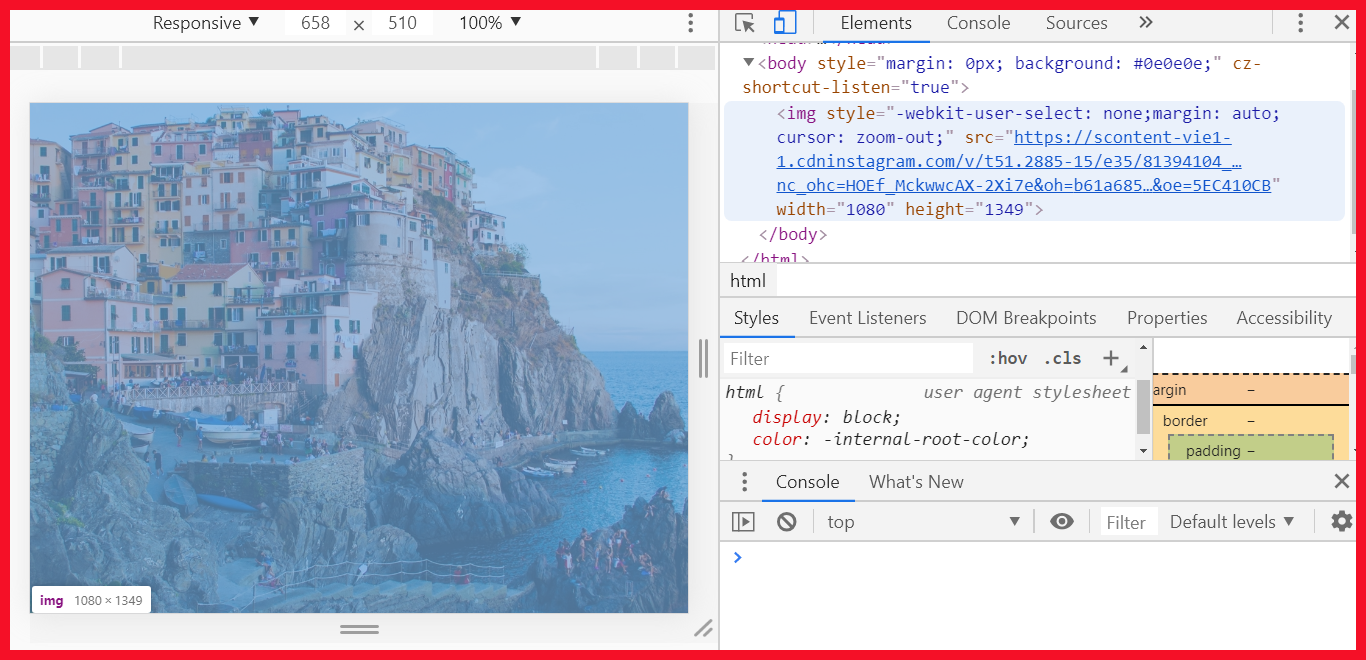
Task: Open drawer three-dot menu beside Console
Action: (743, 482)
